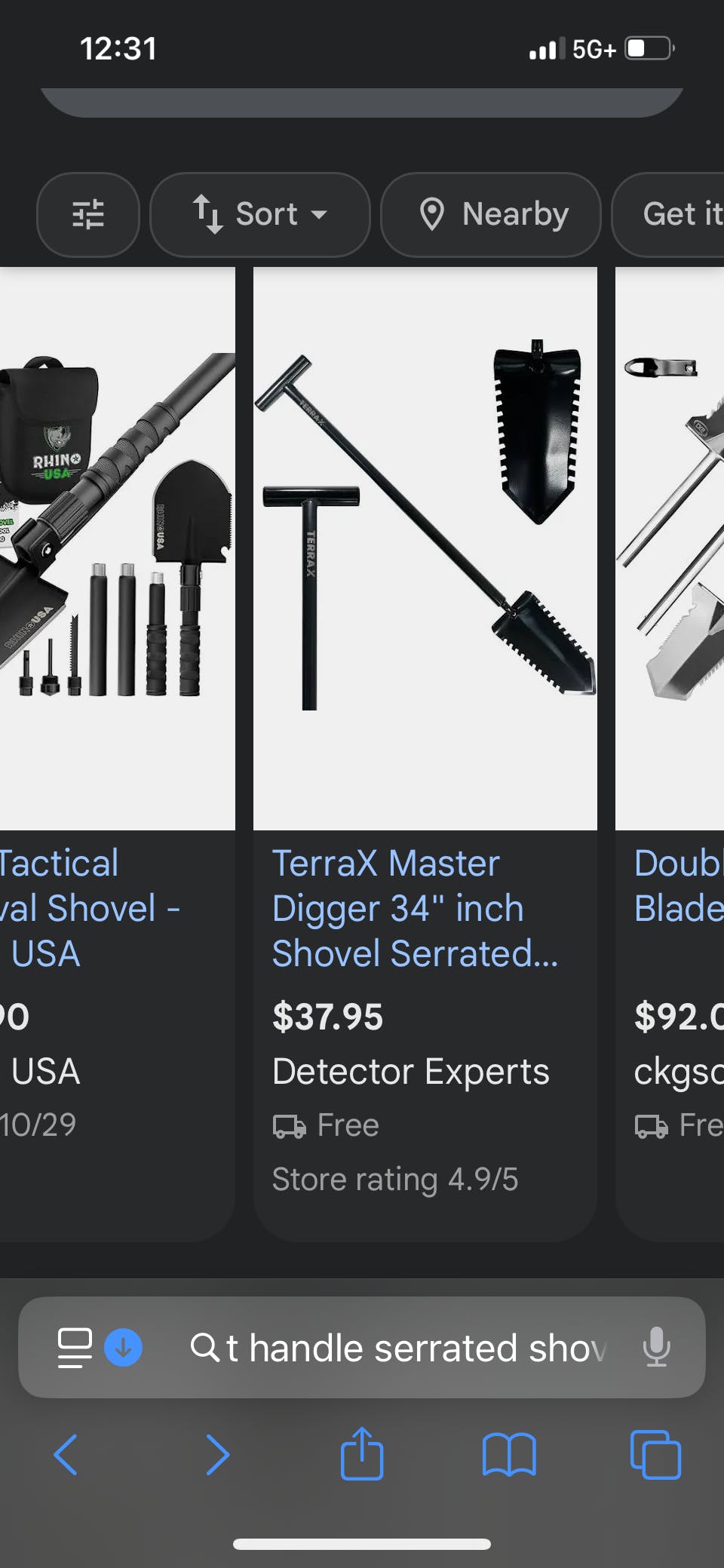This screenshot has width=724, height=1568.
Task: Open Safari page menu reader icon
Action: pos(75,1347)
